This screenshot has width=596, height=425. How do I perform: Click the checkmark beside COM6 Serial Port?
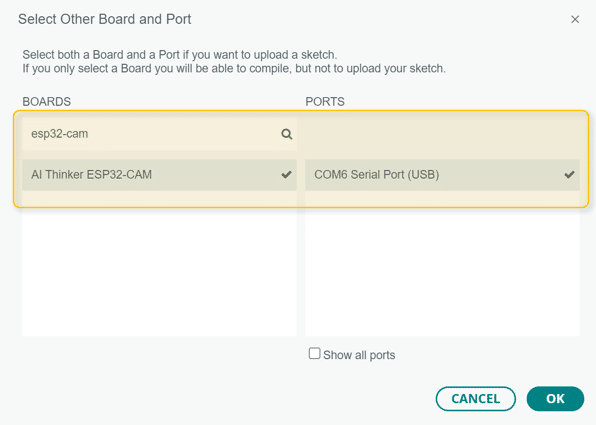(569, 174)
